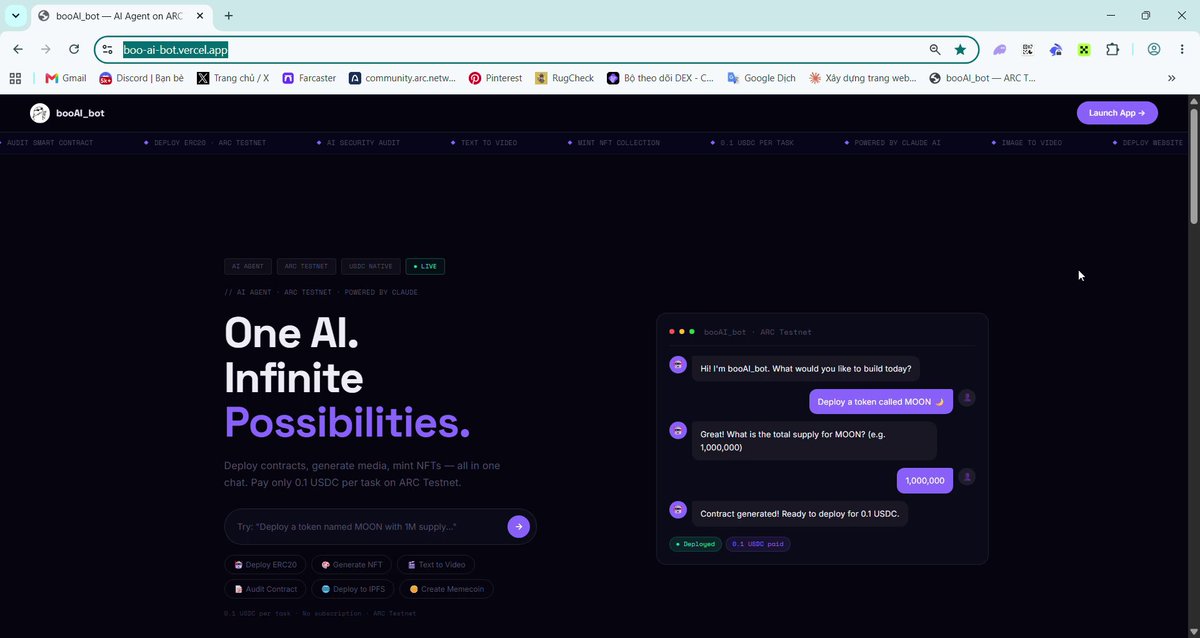Open the blue rabbit wallet extension

click(x=1055, y=49)
